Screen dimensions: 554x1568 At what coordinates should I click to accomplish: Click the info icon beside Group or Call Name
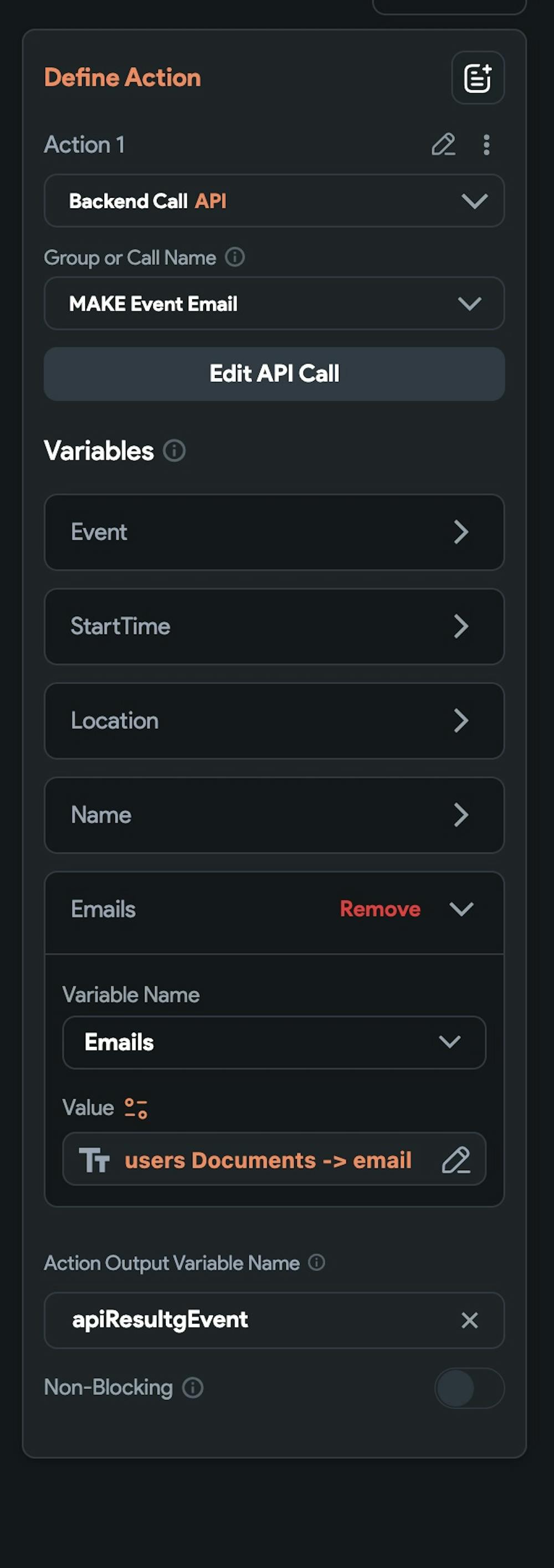(x=235, y=258)
